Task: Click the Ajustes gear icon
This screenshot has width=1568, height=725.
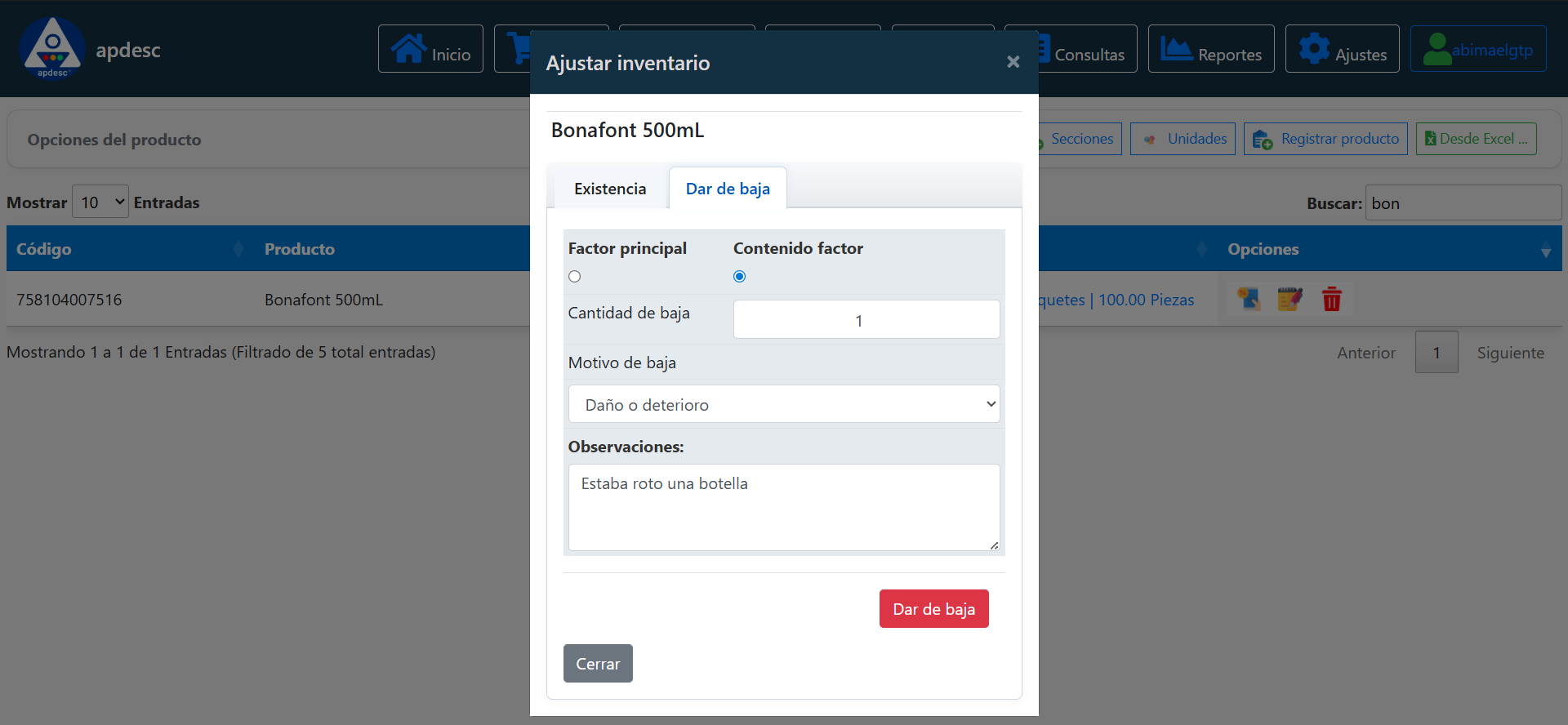Action: [1314, 49]
